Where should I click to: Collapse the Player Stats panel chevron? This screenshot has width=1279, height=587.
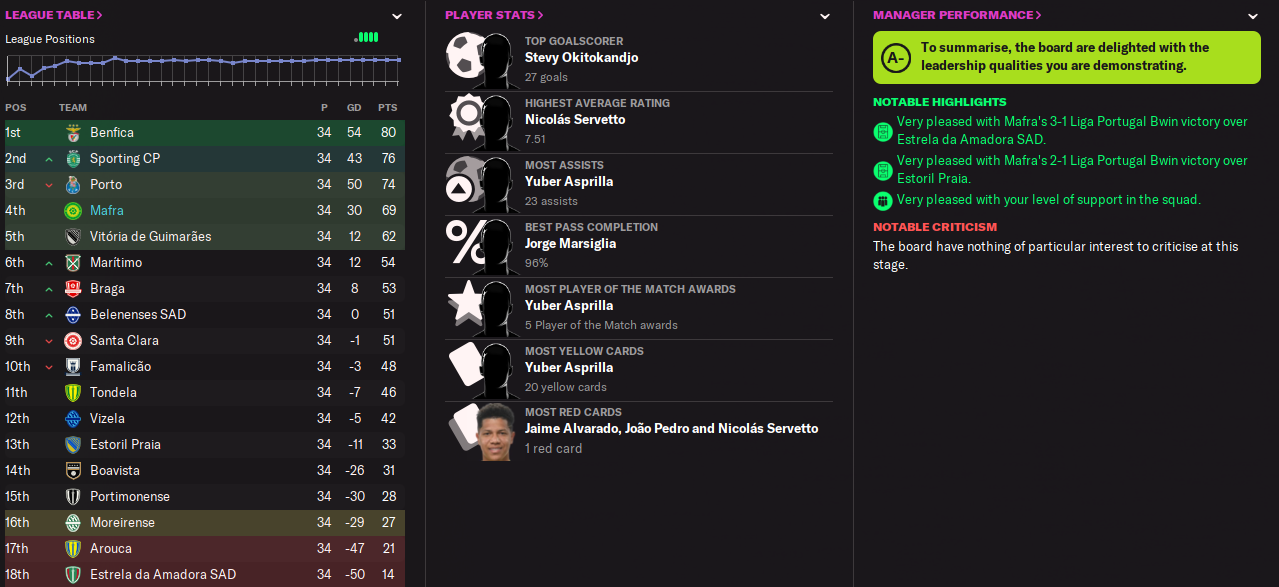[x=825, y=16]
